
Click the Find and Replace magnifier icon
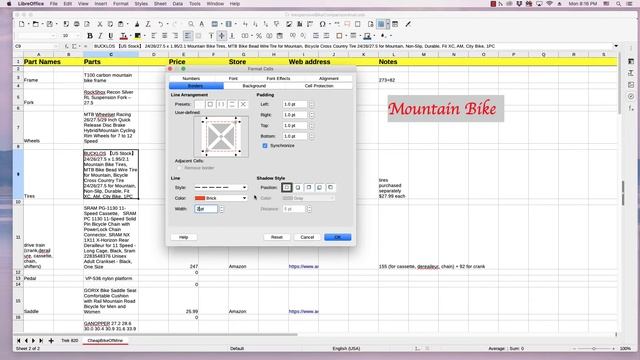coord(191,24)
